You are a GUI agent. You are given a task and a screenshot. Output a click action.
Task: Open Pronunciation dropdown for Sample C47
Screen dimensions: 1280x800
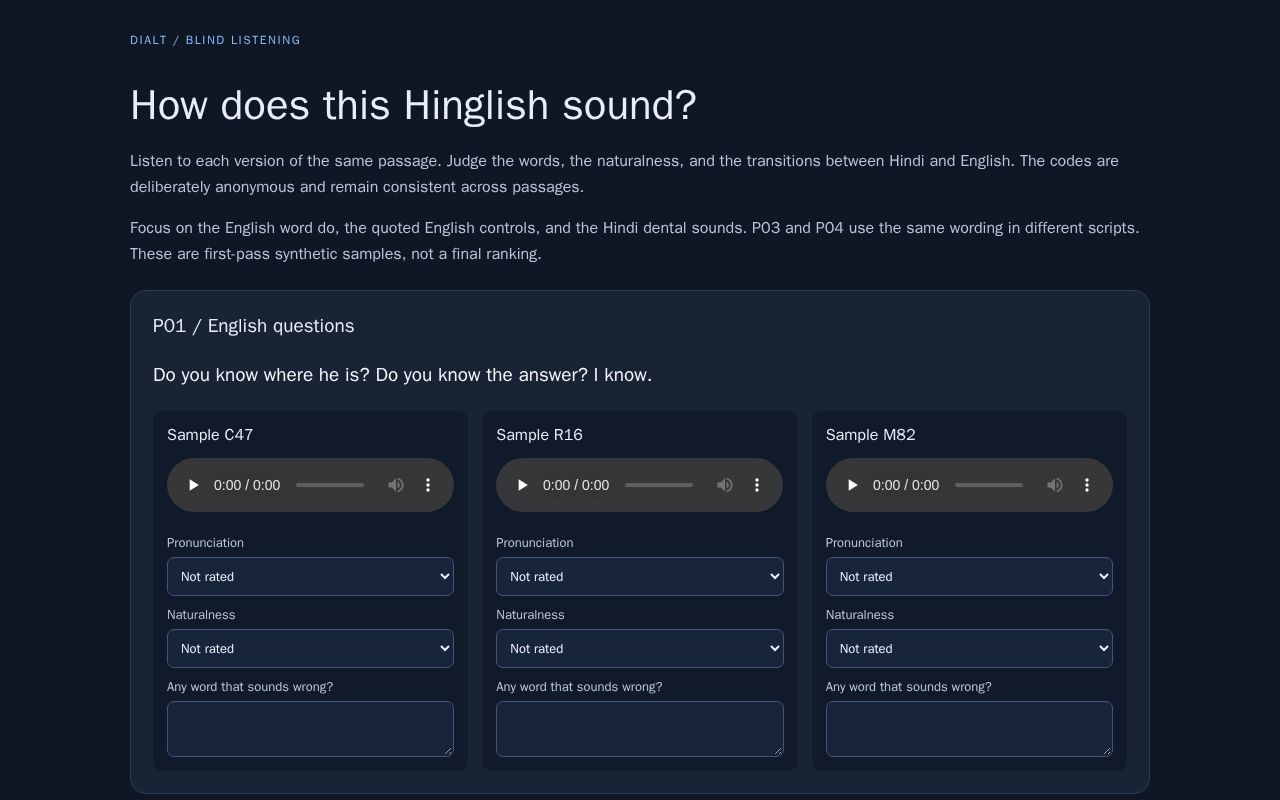(x=310, y=576)
